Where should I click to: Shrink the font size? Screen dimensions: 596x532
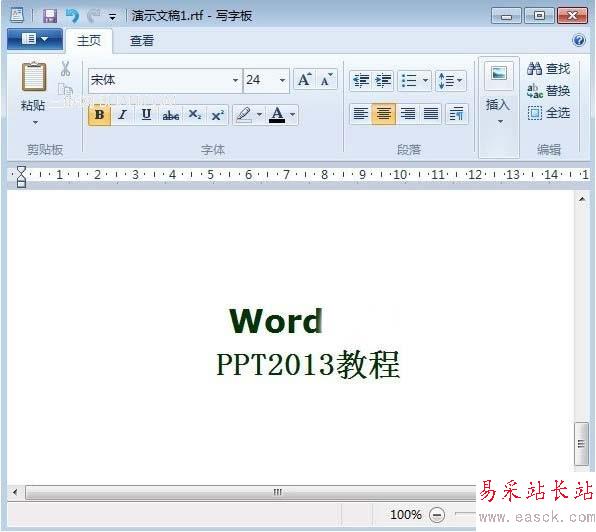coord(327,80)
